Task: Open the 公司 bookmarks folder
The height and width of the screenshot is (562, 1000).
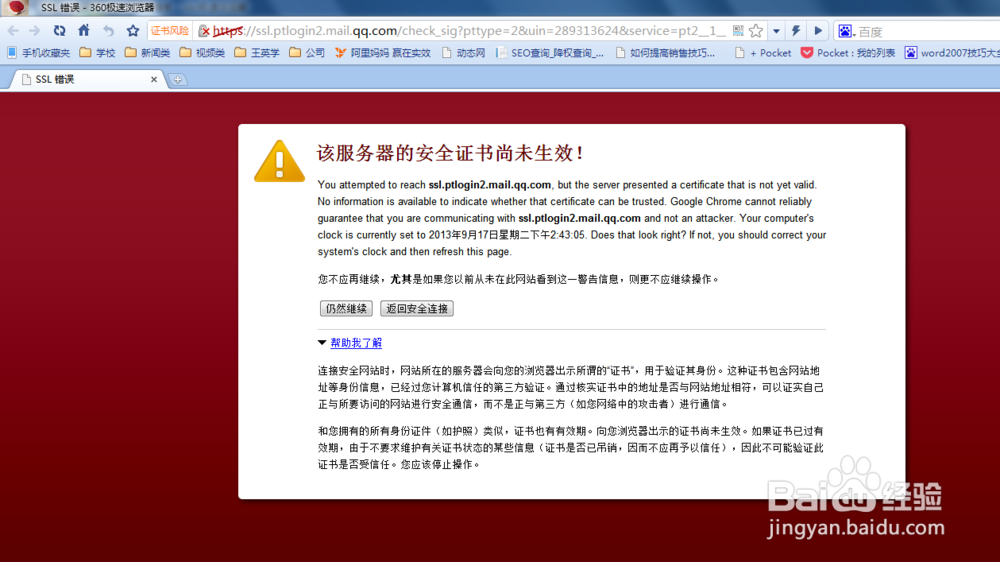Action: pos(307,53)
